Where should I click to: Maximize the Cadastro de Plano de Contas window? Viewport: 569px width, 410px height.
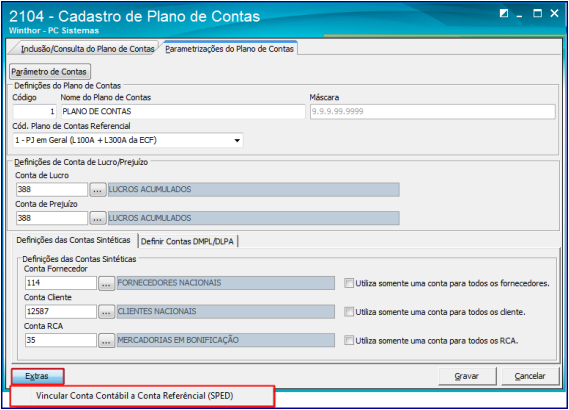point(537,13)
